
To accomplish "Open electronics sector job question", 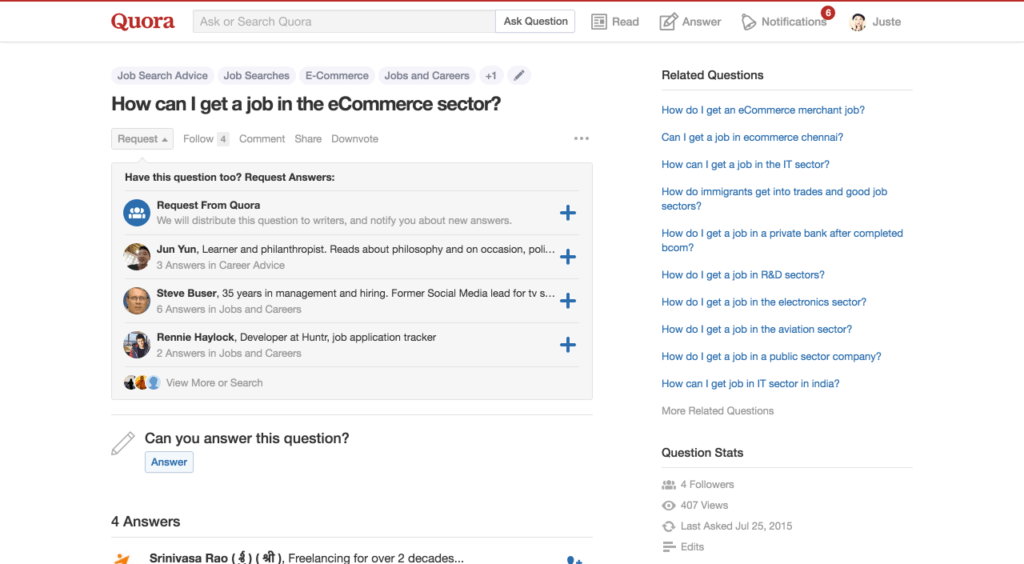I will click(764, 302).
